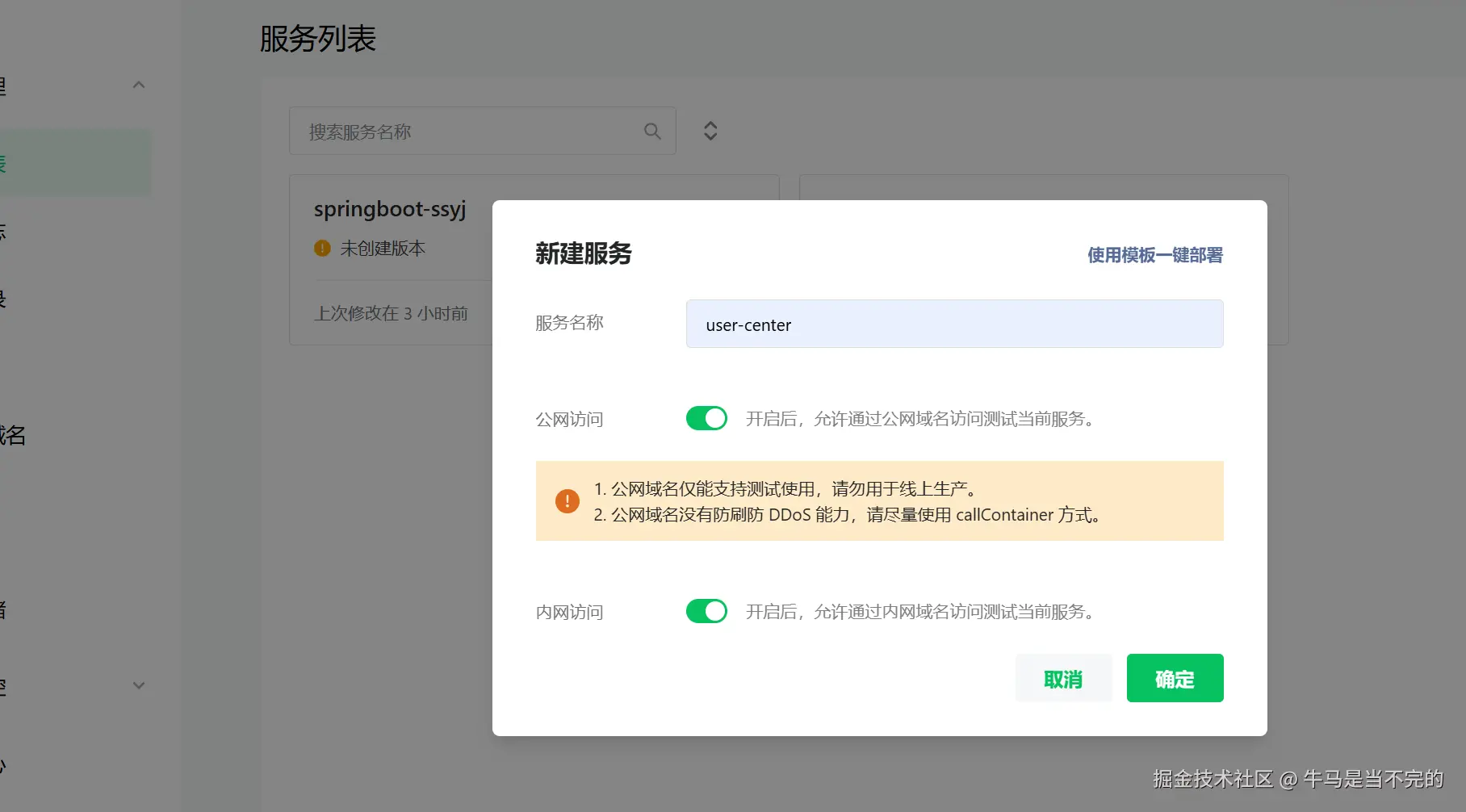Image resolution: width=1466 pixels, height=812 pixels.
Task: Toggle the 公网访问 switch off
Action: pyautogui.click(x=706, y=418)
